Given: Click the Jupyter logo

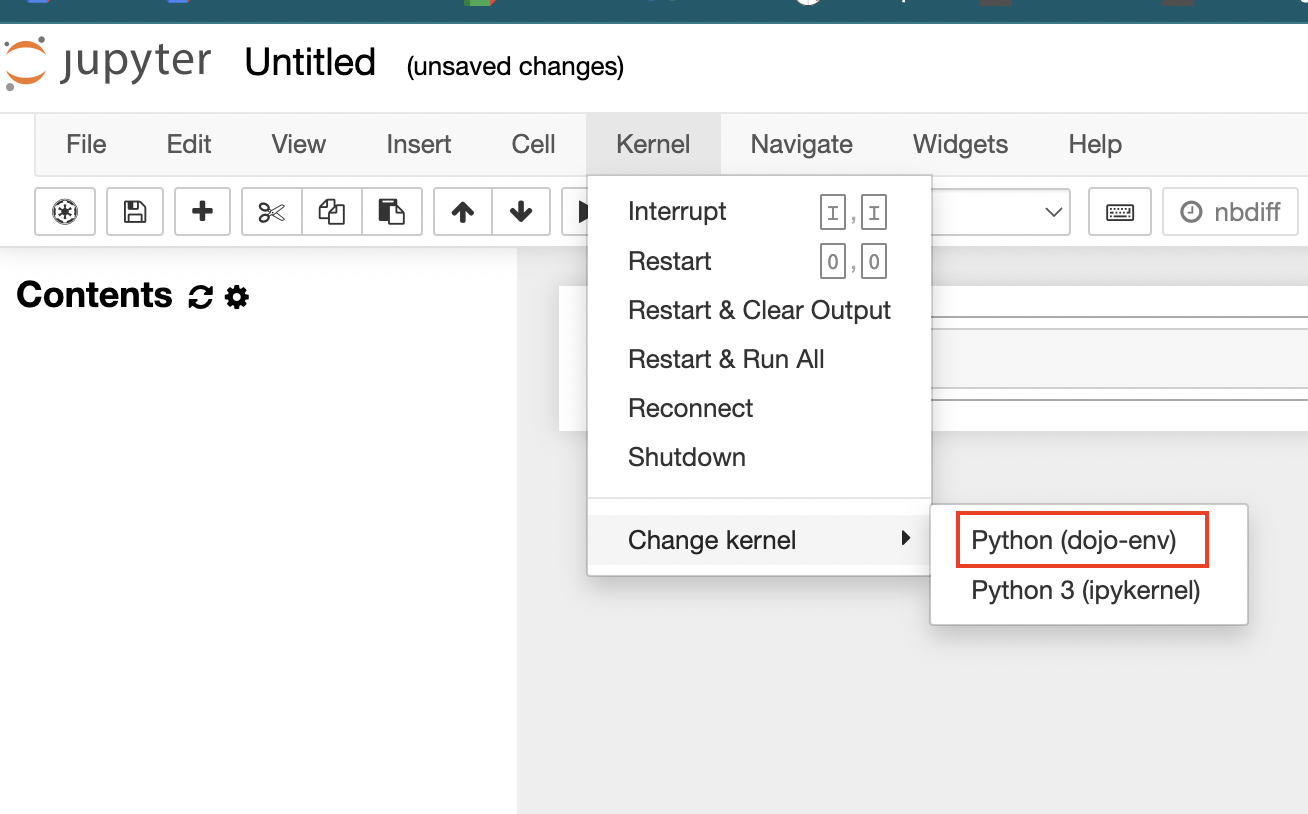Looking at the screenshot, I should [107, 63].
